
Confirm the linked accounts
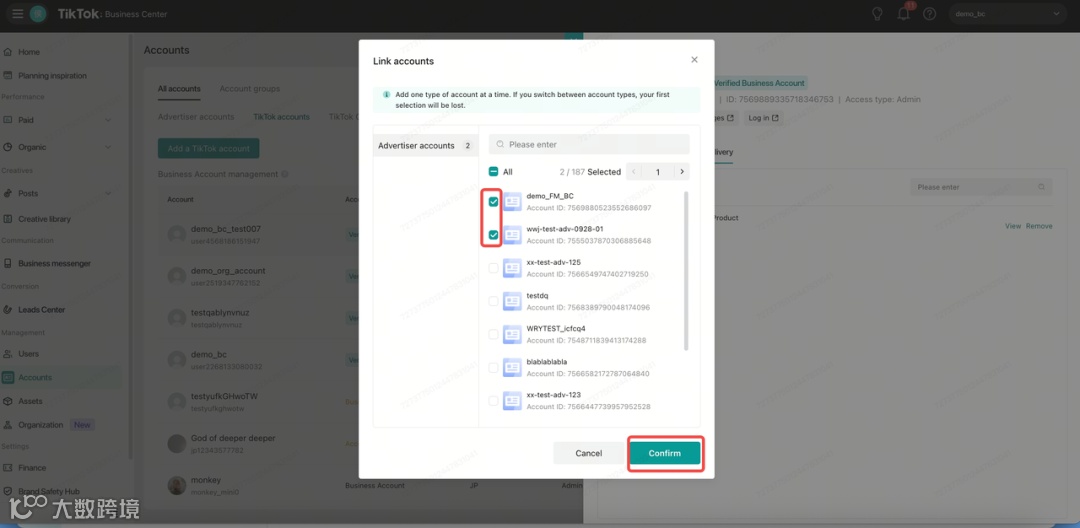(665, 453)
